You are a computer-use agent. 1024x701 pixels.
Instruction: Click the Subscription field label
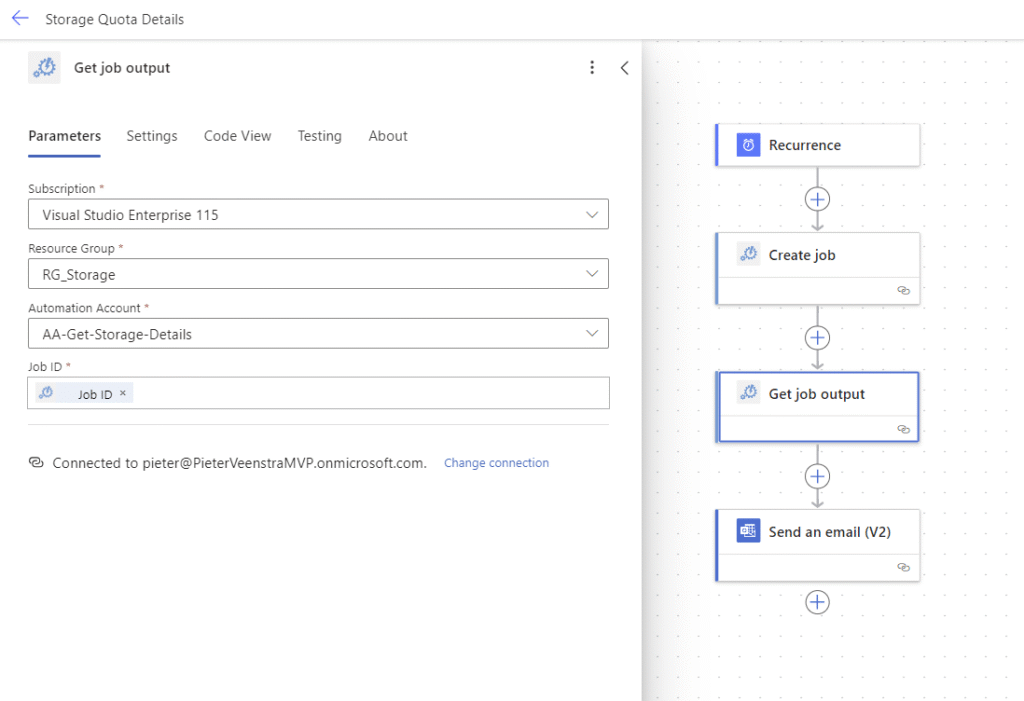coord(61,189)
